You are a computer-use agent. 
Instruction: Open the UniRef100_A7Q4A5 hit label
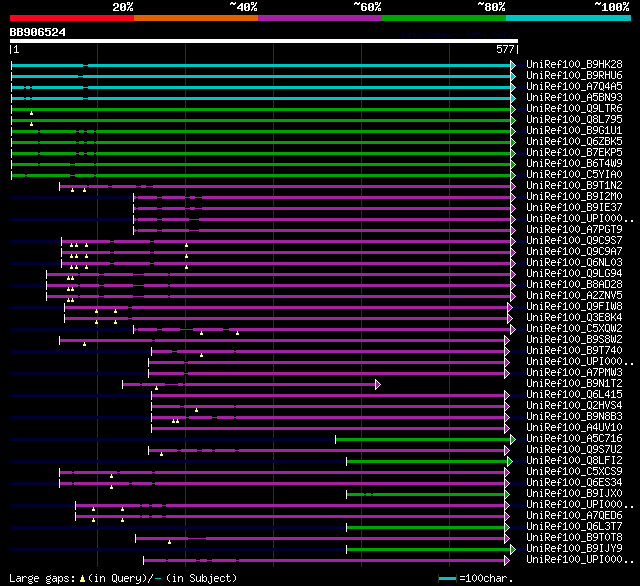point(574,87)
